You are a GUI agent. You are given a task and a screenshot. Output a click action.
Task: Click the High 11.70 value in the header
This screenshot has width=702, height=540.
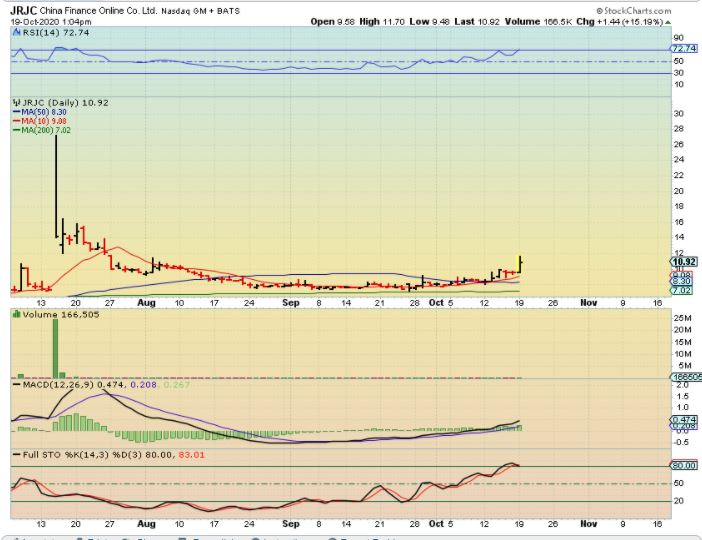pos(382,21)
